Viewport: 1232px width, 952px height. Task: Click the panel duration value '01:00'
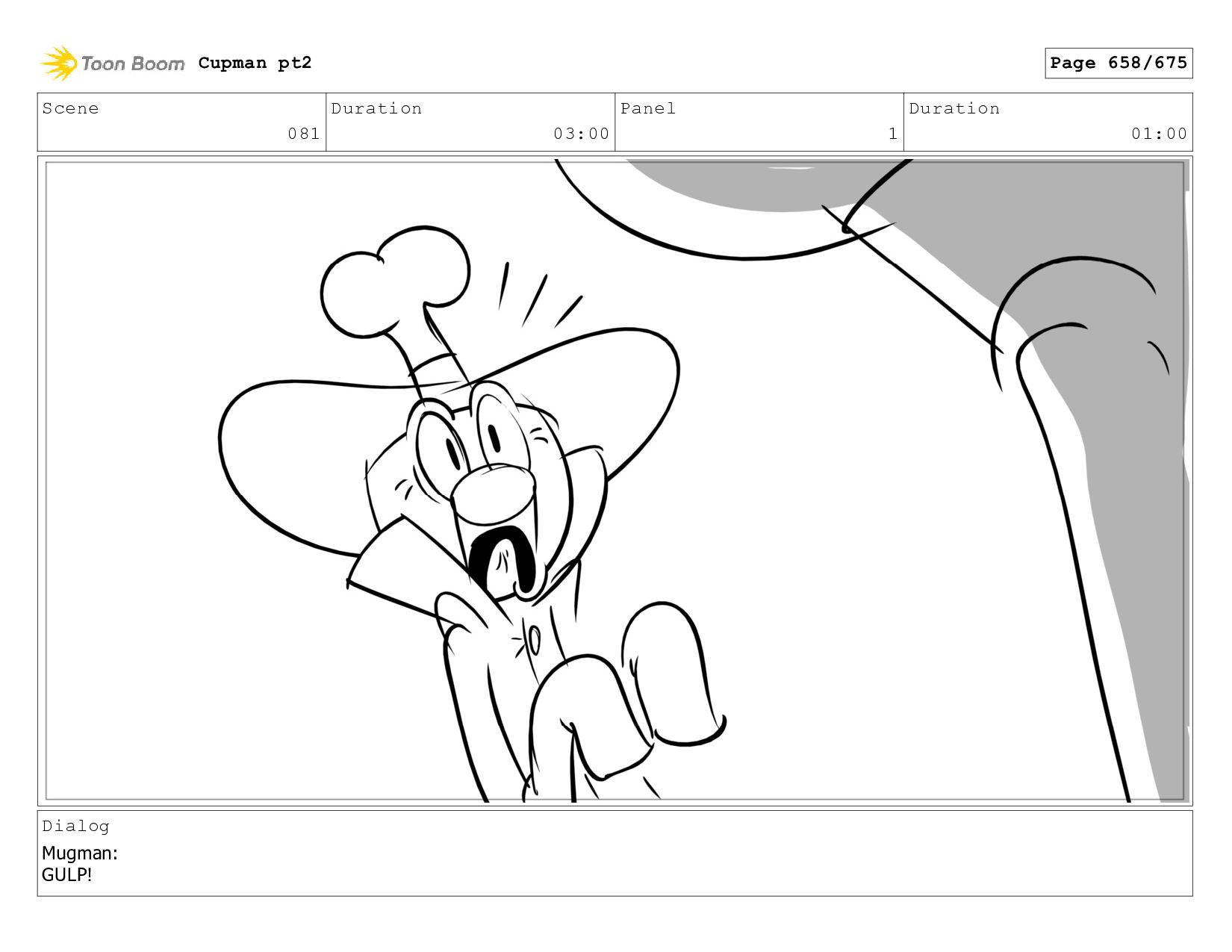pyautogui.click(x=1159, y=134)
